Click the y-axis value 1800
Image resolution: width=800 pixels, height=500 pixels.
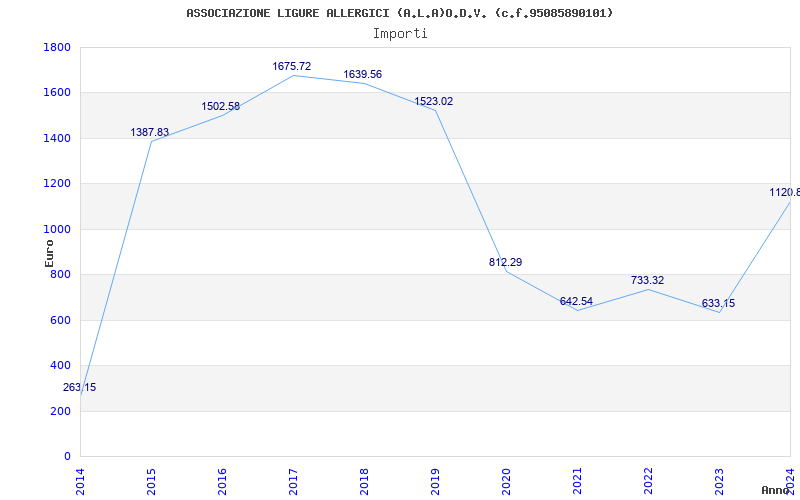coord(57,47)
